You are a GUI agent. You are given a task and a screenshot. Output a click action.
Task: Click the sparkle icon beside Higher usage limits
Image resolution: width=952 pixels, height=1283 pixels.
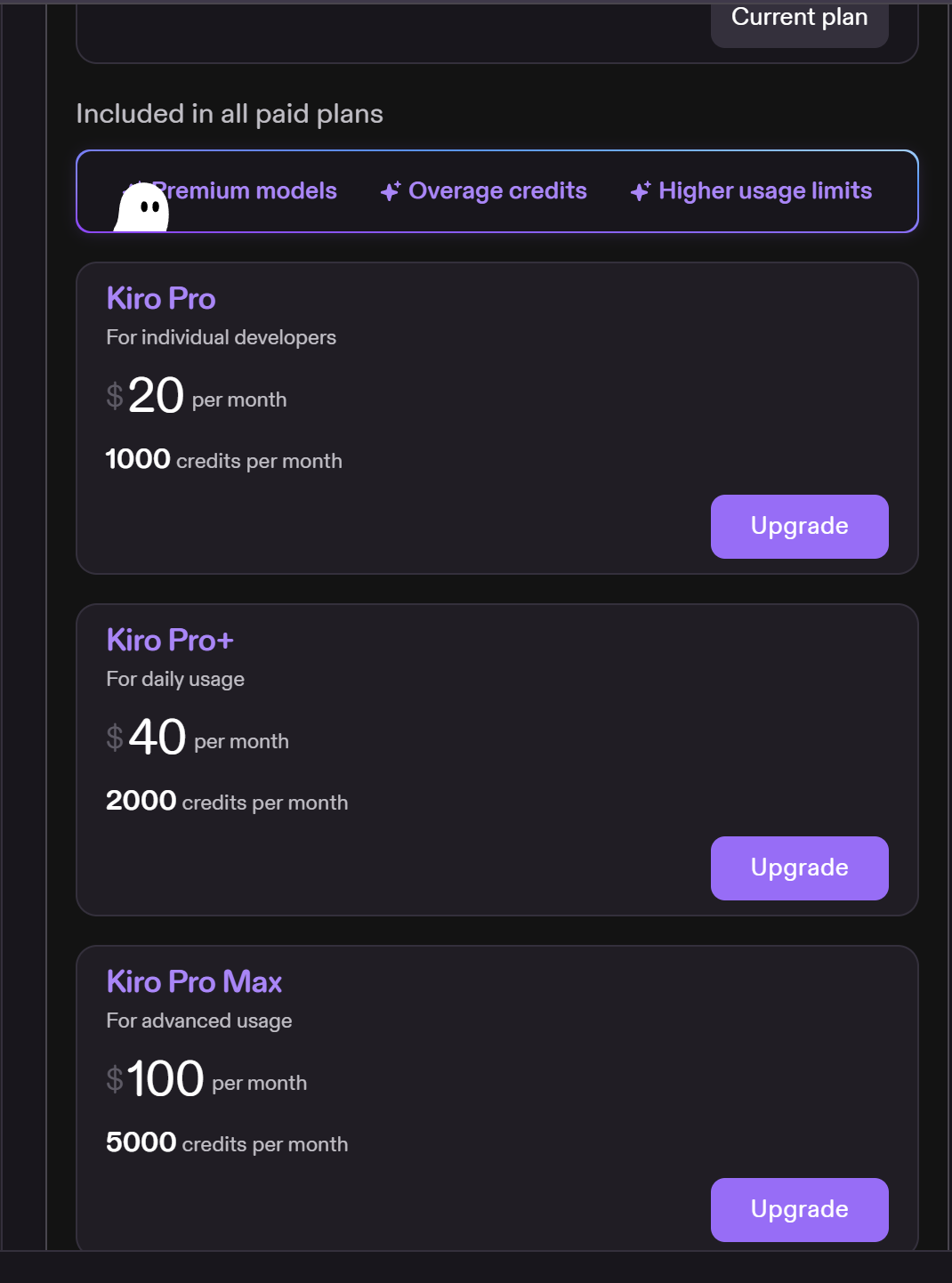coord(641,190)
